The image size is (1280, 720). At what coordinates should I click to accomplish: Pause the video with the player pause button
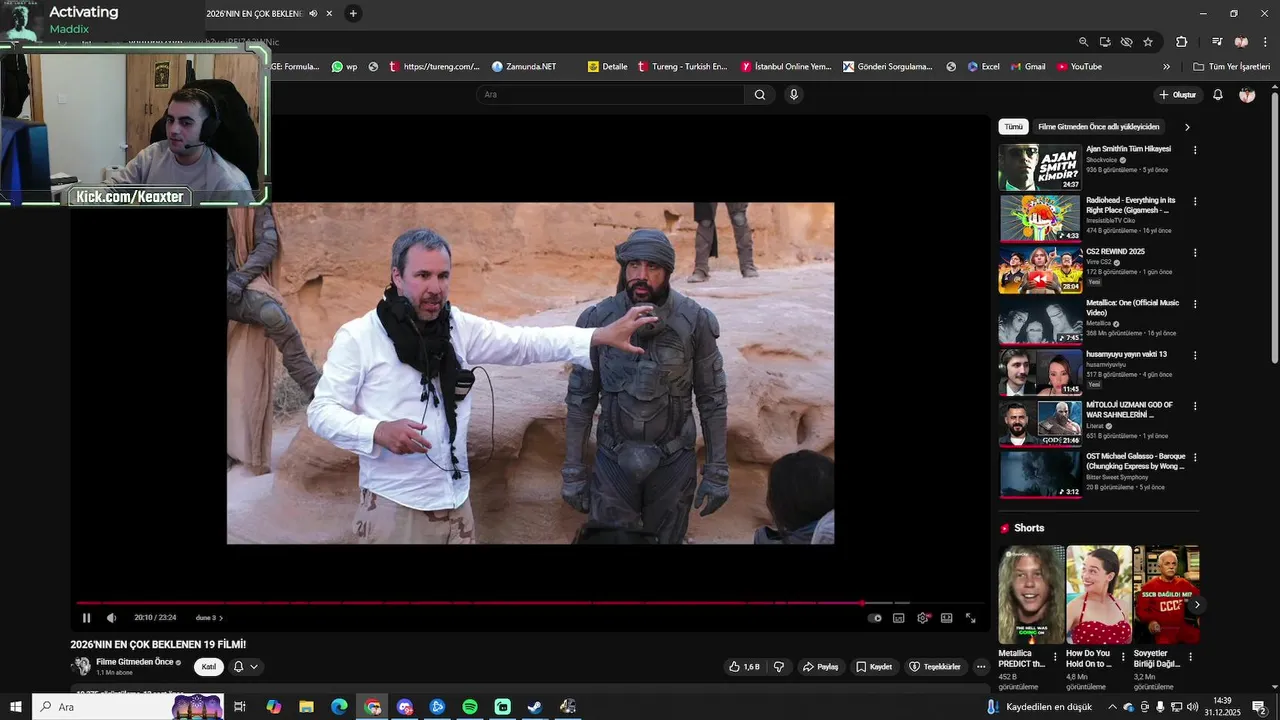coord(86,618)
